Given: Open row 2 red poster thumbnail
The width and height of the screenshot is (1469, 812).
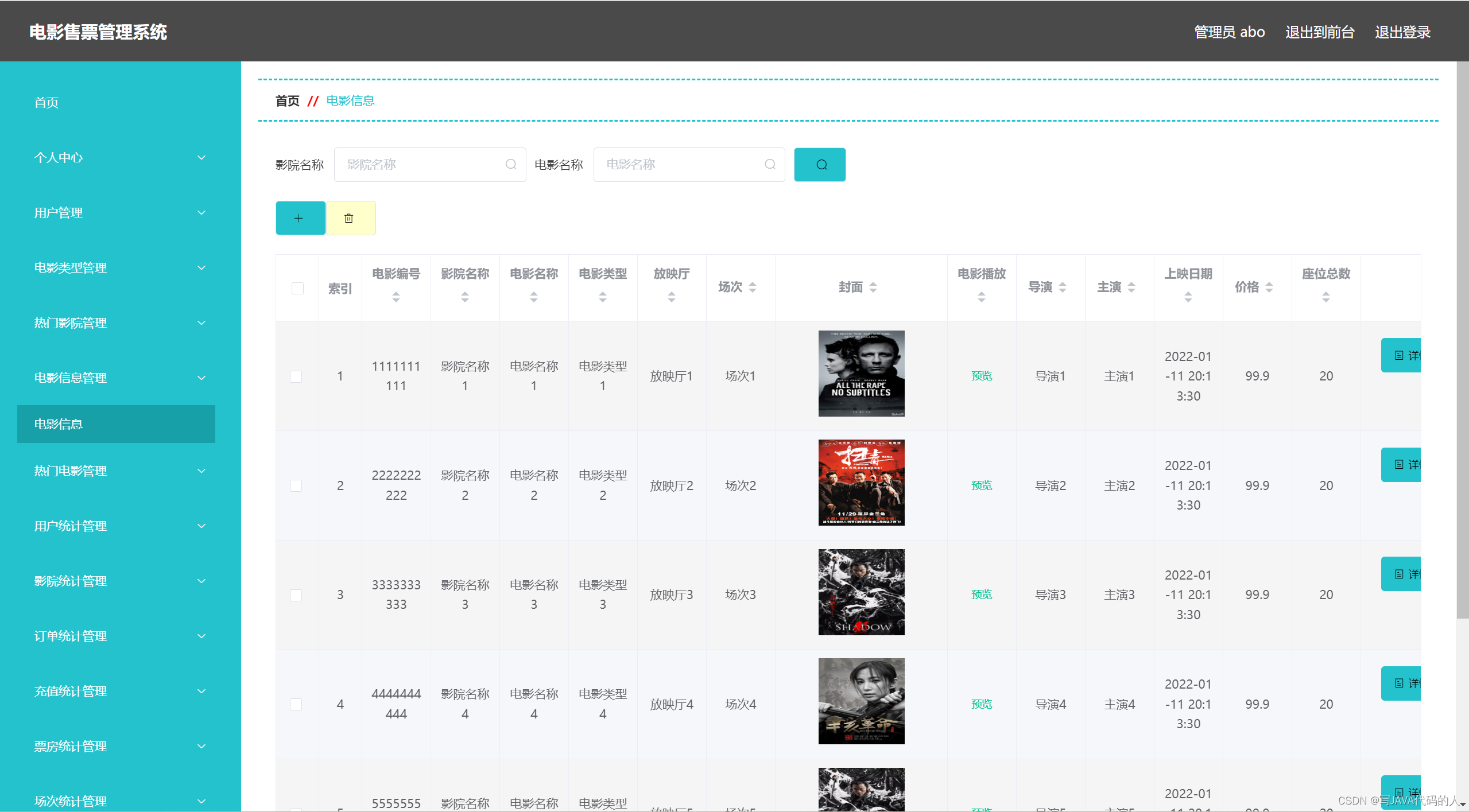Looking at the screenshot, I should [x=861, y=483].
